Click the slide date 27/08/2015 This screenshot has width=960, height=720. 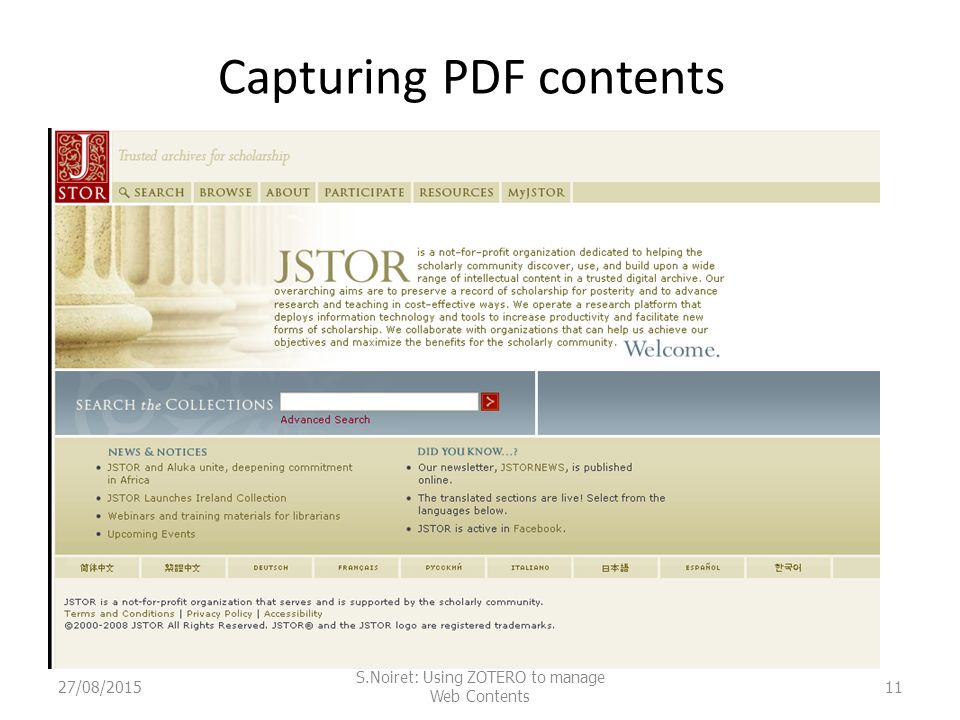click(100, 688)
